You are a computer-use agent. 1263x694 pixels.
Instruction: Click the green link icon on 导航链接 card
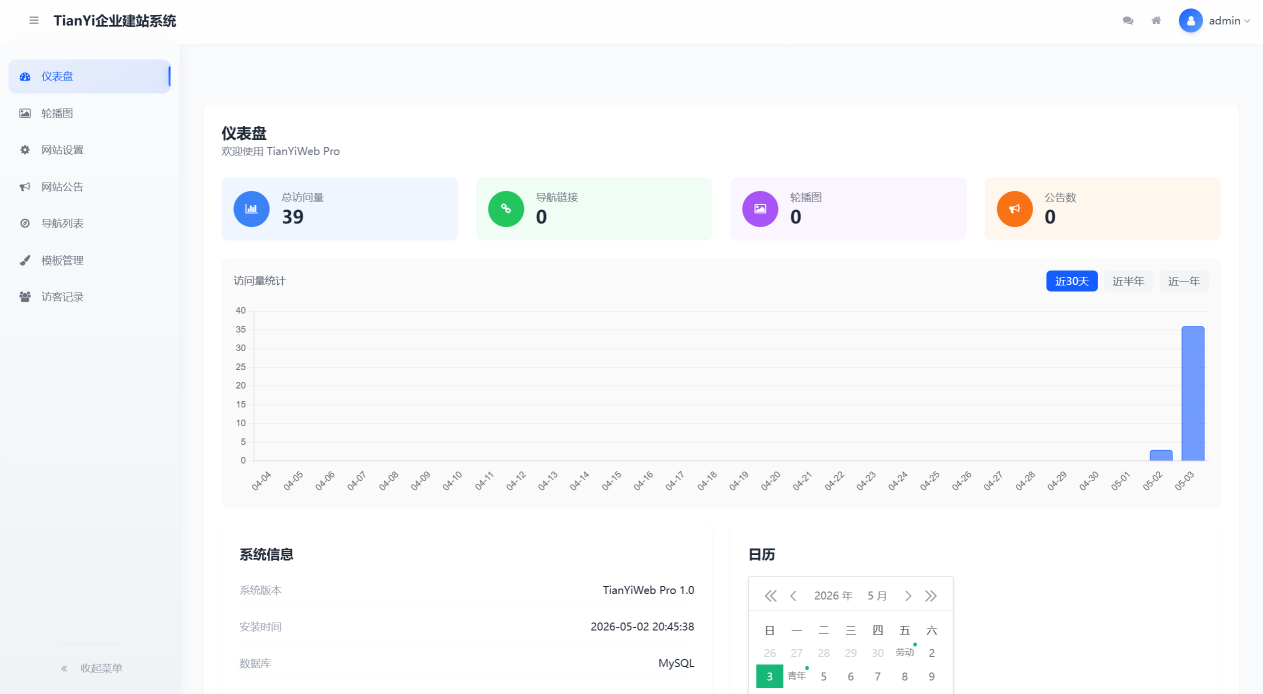point(506,209)
